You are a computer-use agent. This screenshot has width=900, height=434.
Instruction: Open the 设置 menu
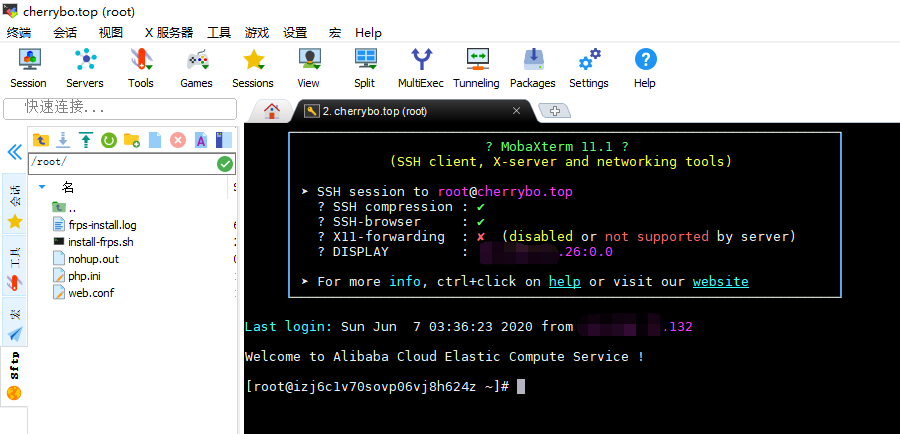point(295,33)
